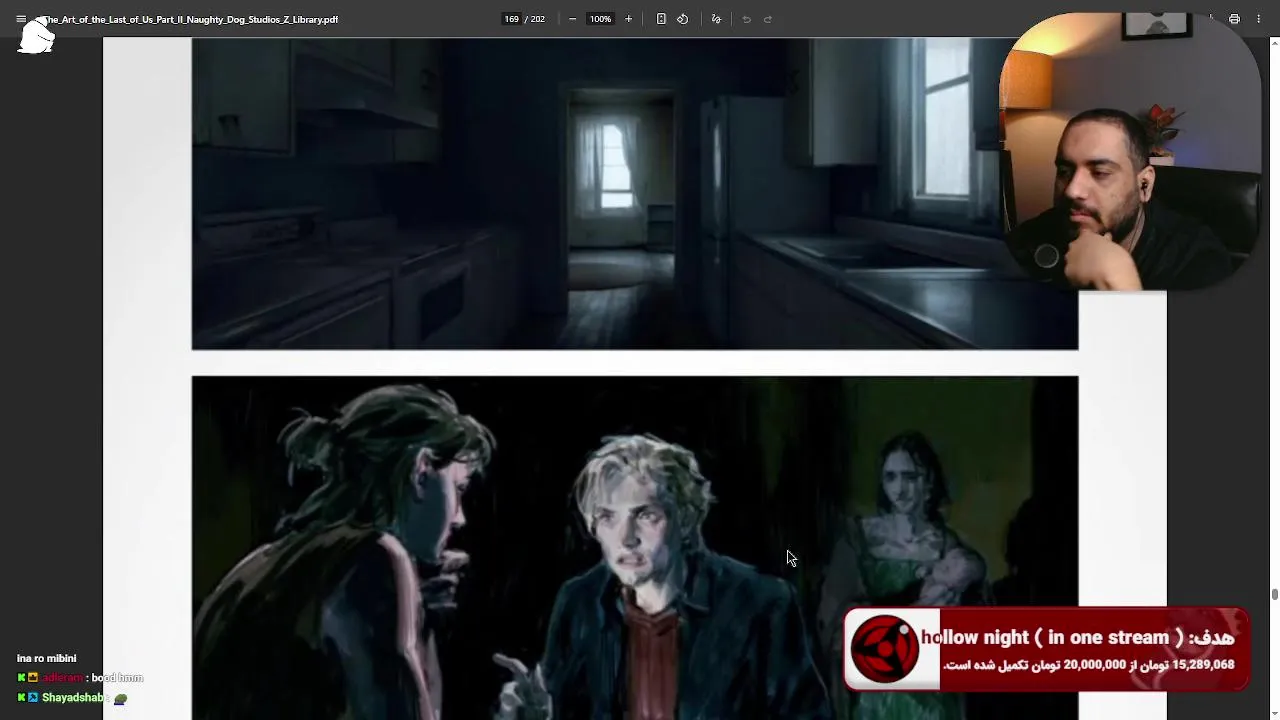Click the vertical scrollbar thumb
Screen dimensions: 1280x720
click(1275, 594)
